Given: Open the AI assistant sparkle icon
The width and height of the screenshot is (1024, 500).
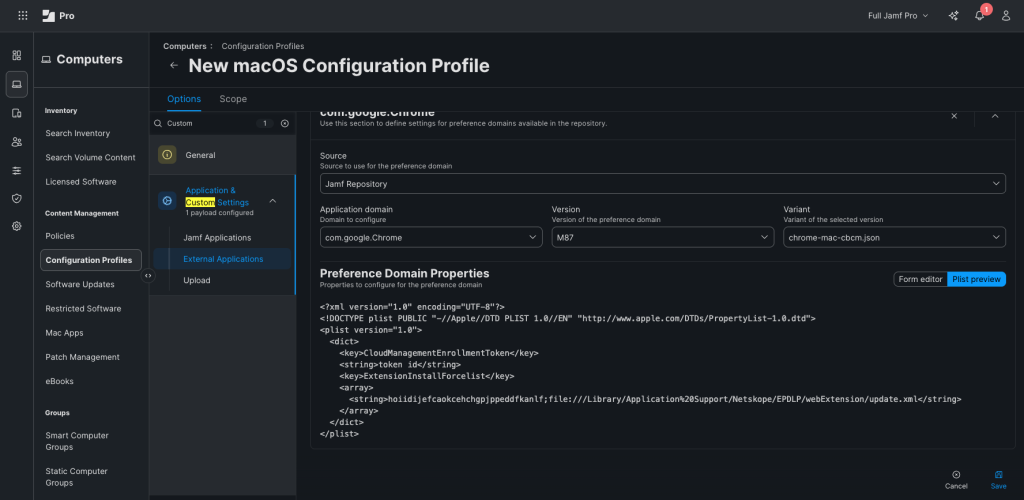Looking at the screenshot, I should (x=953, y=16).
